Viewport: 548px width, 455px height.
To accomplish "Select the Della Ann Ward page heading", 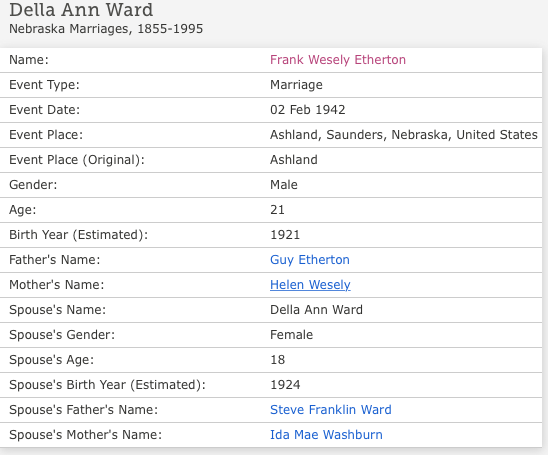I will point(81,9).
